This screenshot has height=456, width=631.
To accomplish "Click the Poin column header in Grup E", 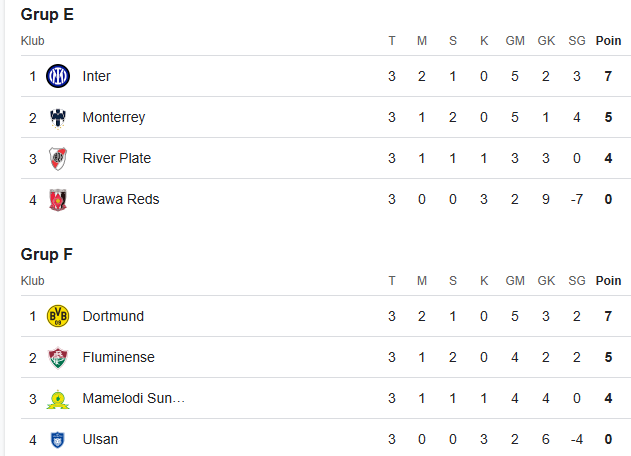I will [608, 41].
